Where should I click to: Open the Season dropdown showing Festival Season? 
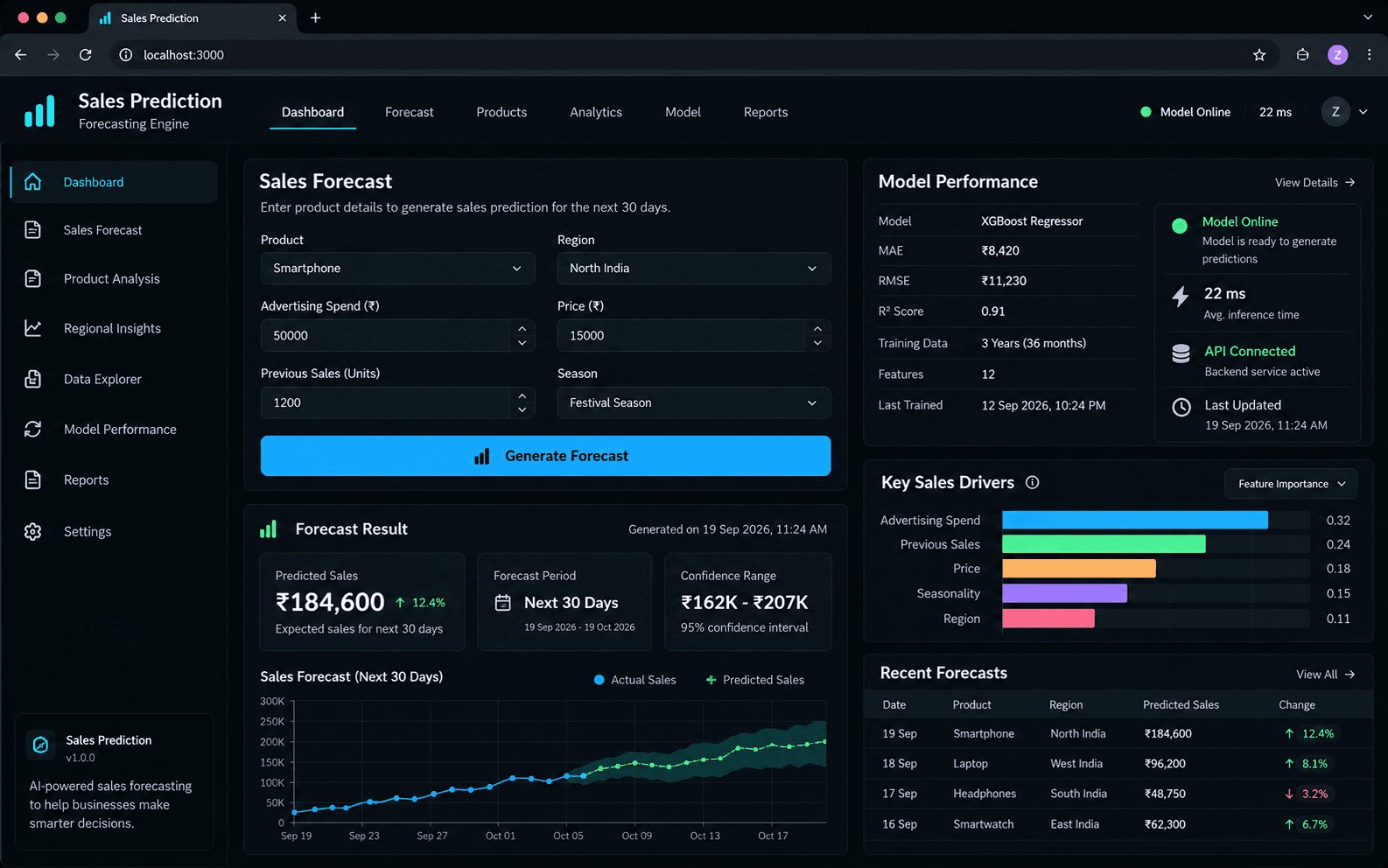point(694,402)
